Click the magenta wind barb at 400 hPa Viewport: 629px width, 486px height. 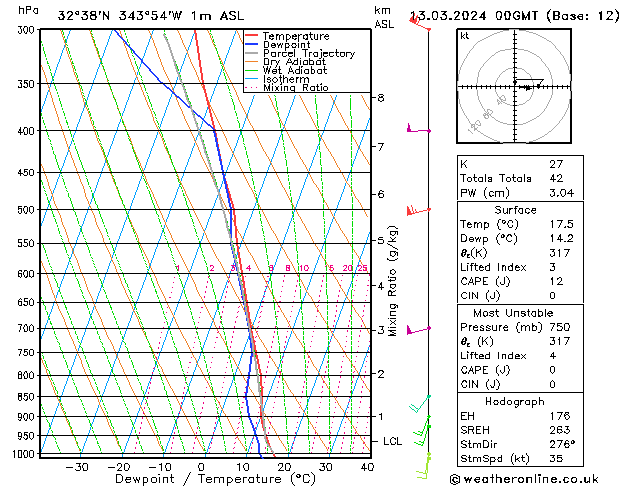click(x=416, y=129)
